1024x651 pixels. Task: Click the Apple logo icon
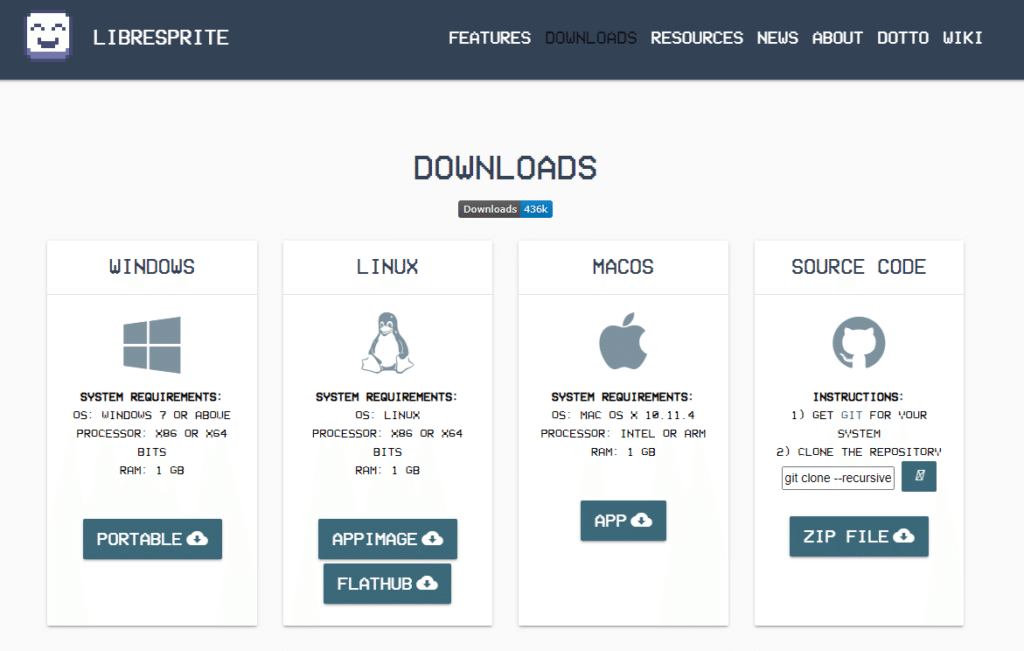click(x=623, y=341)
